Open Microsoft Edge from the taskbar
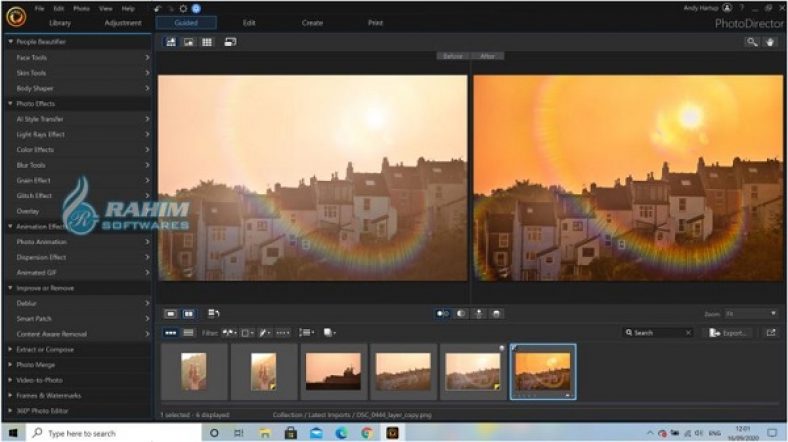Screen dimensions: 788x442 (341, 432)
